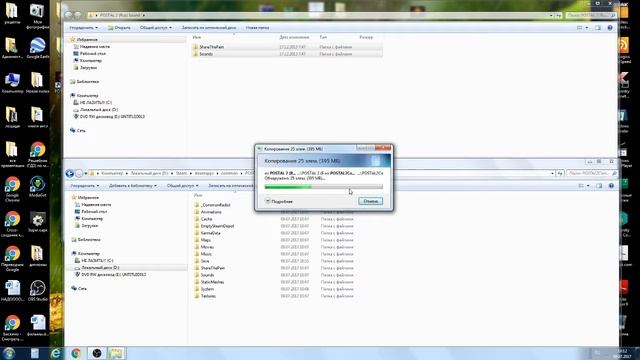Open Общий доступ menu in the upper window

tap(156, 28)
